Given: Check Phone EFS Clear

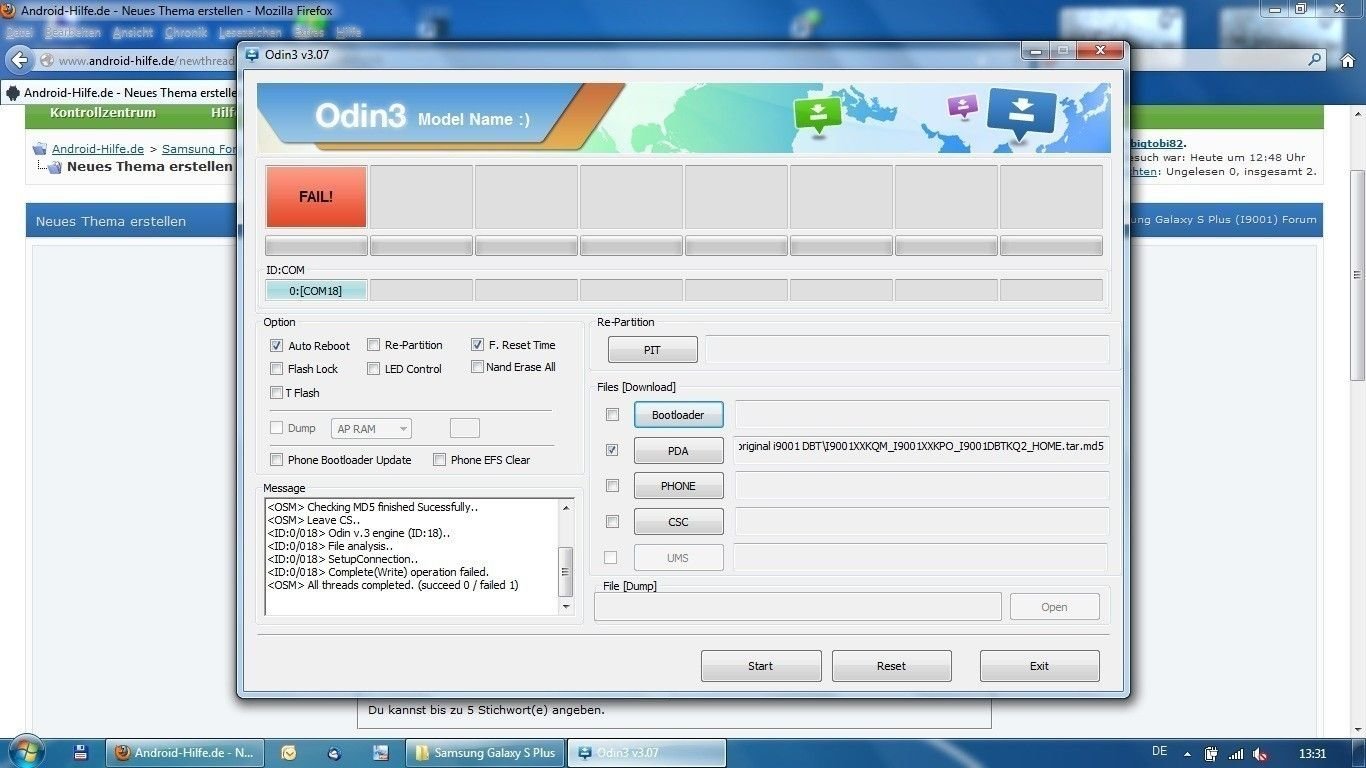Looking at the screenshot, I should tap(439, 460).
